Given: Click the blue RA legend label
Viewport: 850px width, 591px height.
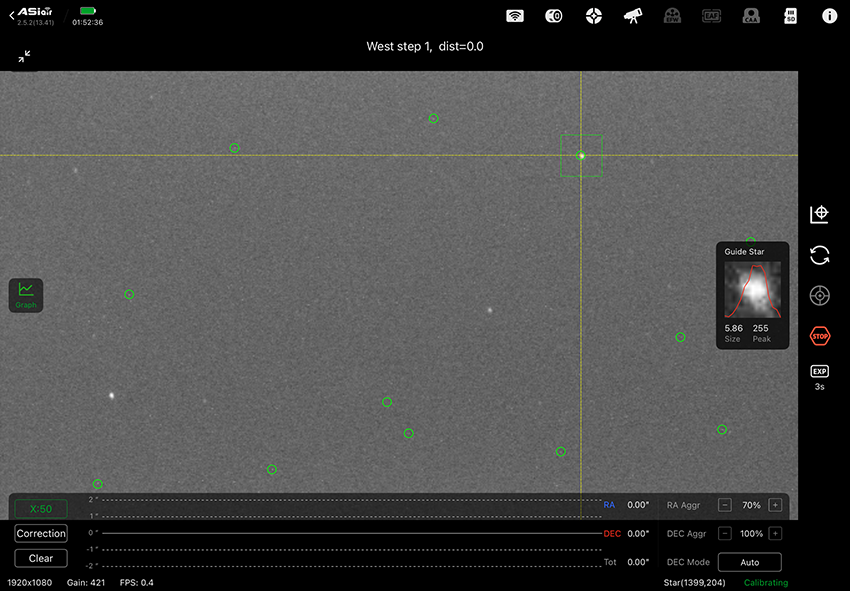Looking at the screenshot, I should point(609,505).
